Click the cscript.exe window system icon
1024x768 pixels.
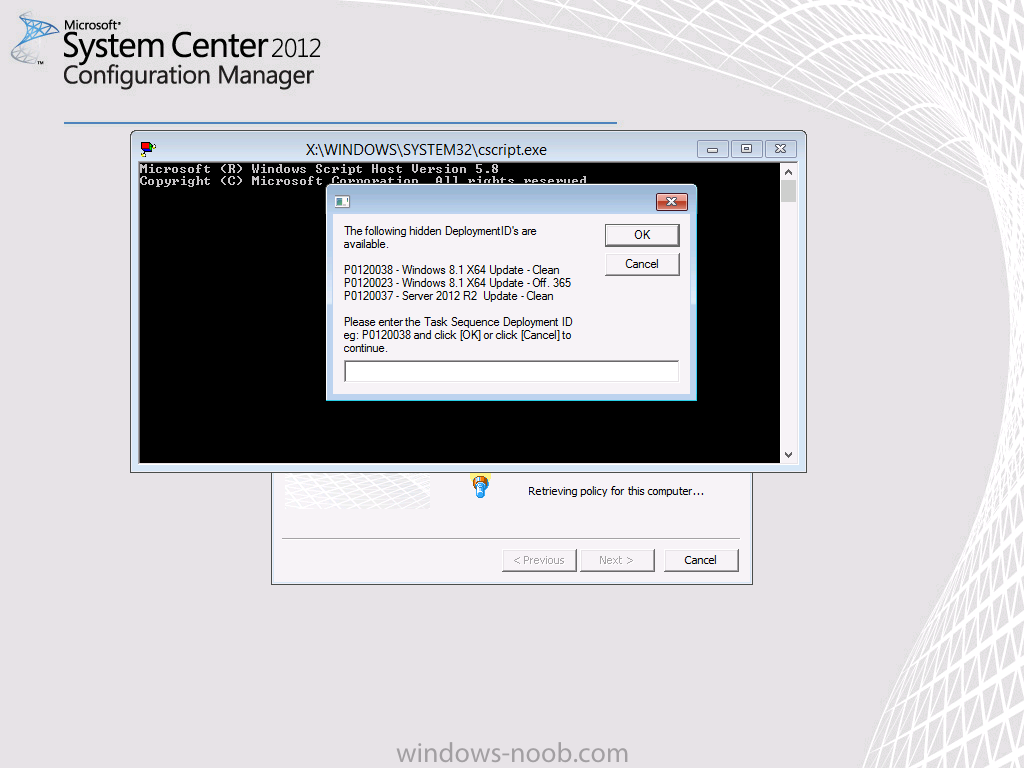point(148,149)
